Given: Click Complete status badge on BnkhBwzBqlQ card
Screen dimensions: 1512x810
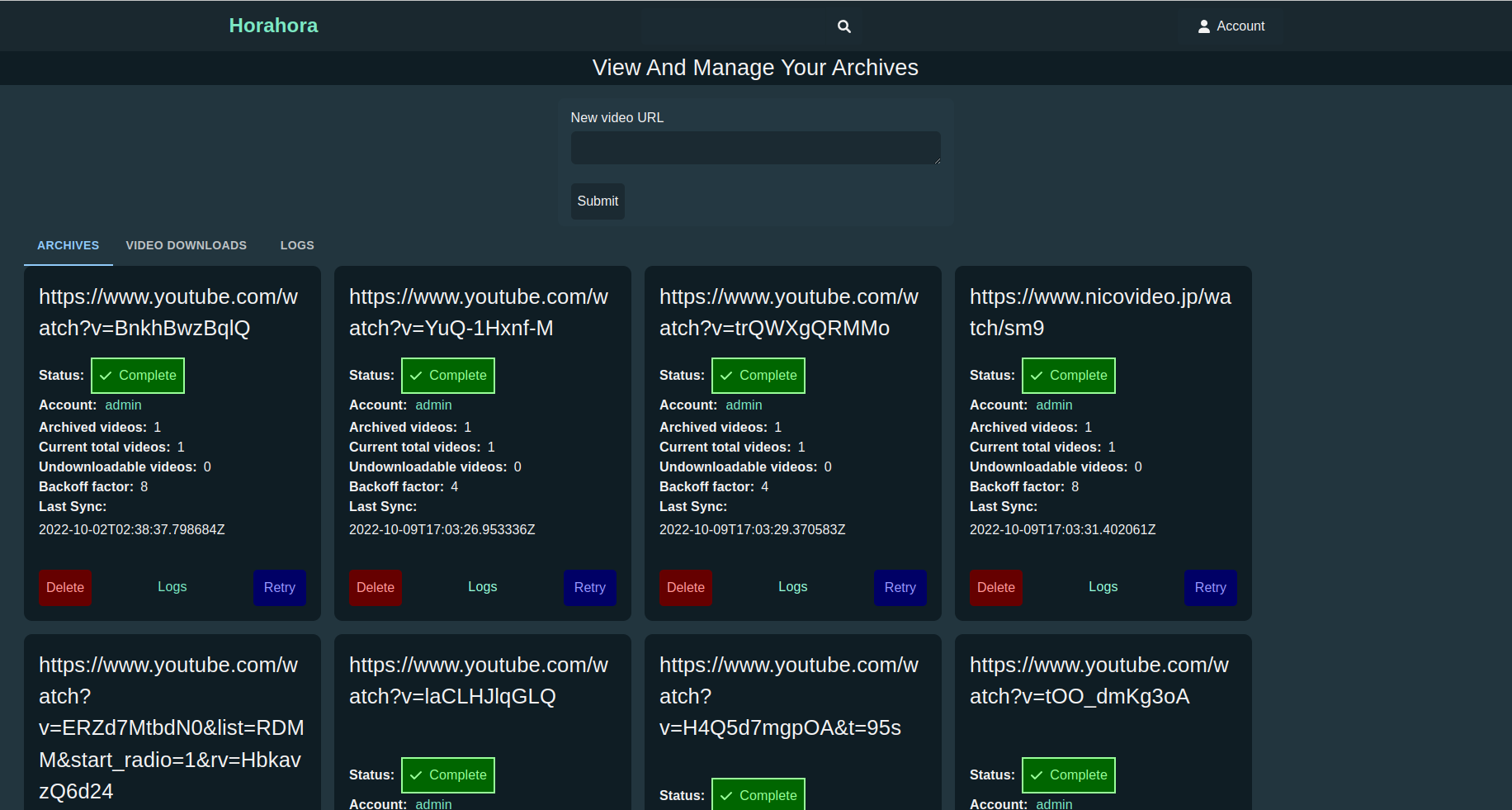Looking at the screenshot, I should coord(138,376).
